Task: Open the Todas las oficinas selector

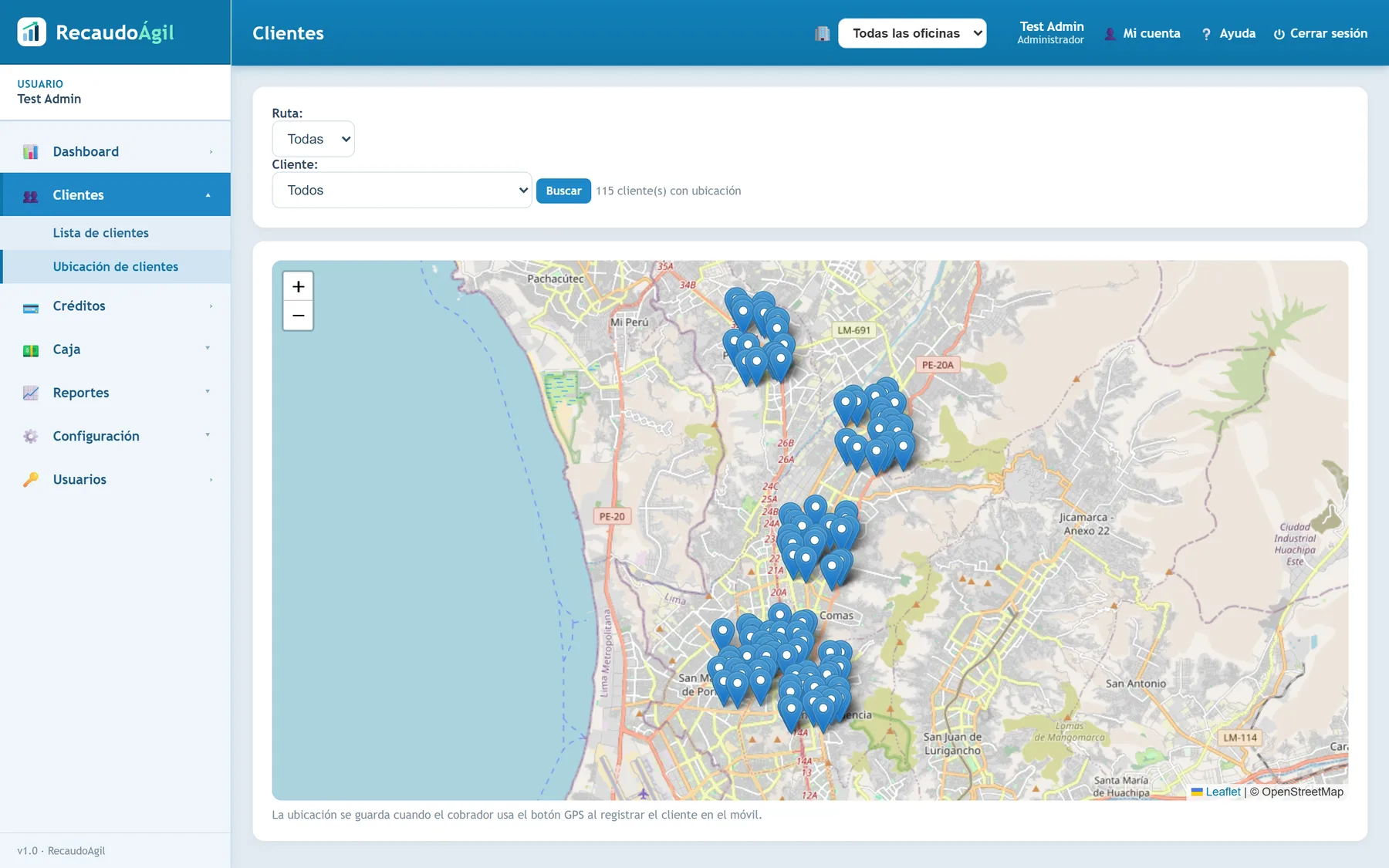Action: click(912, 33)
